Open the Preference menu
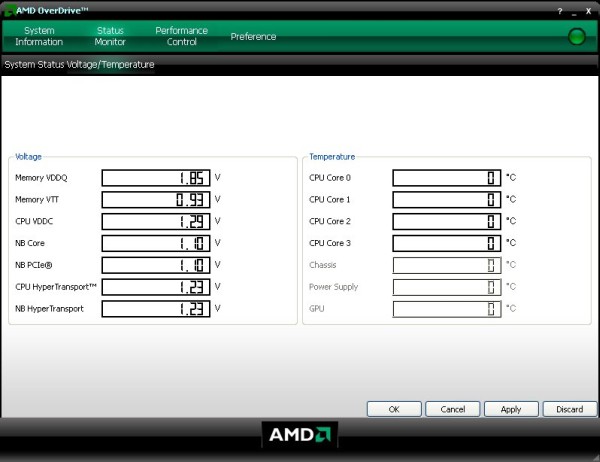 tap(253, 36)
